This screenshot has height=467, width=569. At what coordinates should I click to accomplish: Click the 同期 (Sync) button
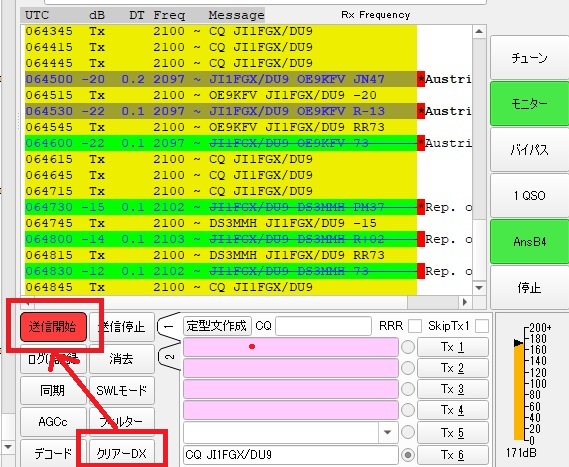click(x=53, y=390)
